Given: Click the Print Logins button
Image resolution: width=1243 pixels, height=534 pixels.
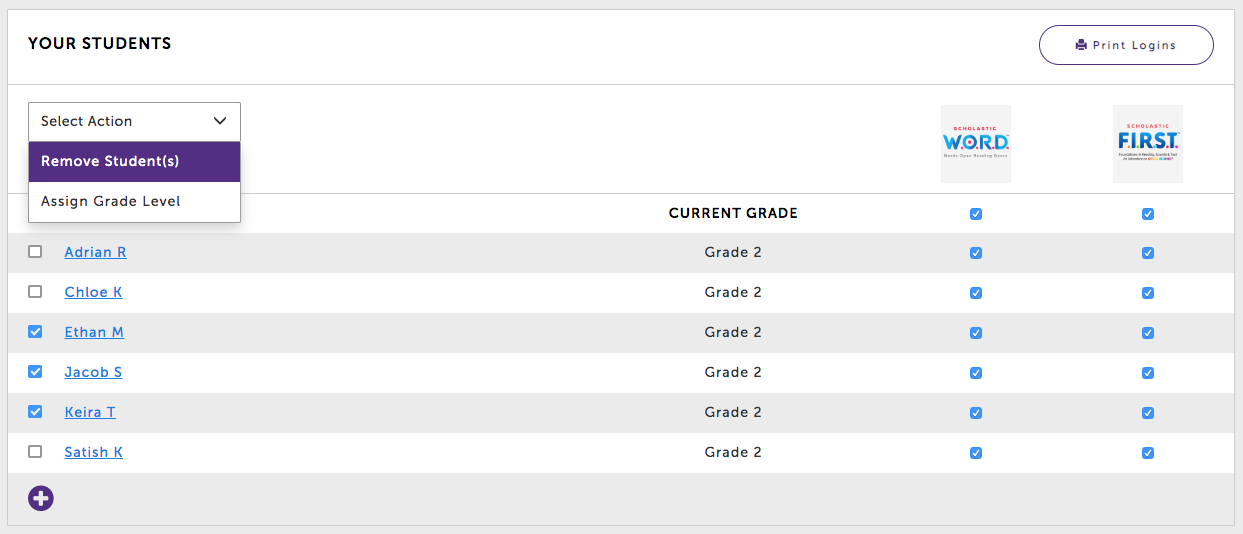Looking at the screenshot, I should click(x=1126, y=45).
